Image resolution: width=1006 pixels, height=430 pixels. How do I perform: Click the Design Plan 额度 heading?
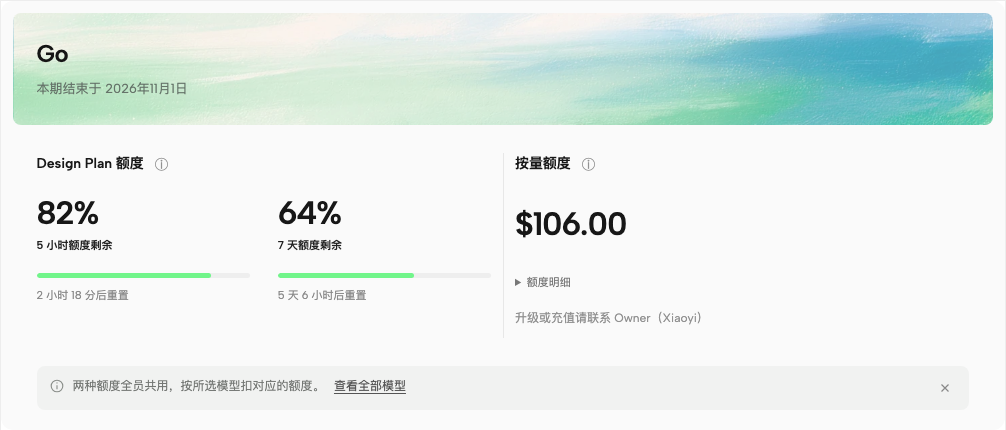90,164
